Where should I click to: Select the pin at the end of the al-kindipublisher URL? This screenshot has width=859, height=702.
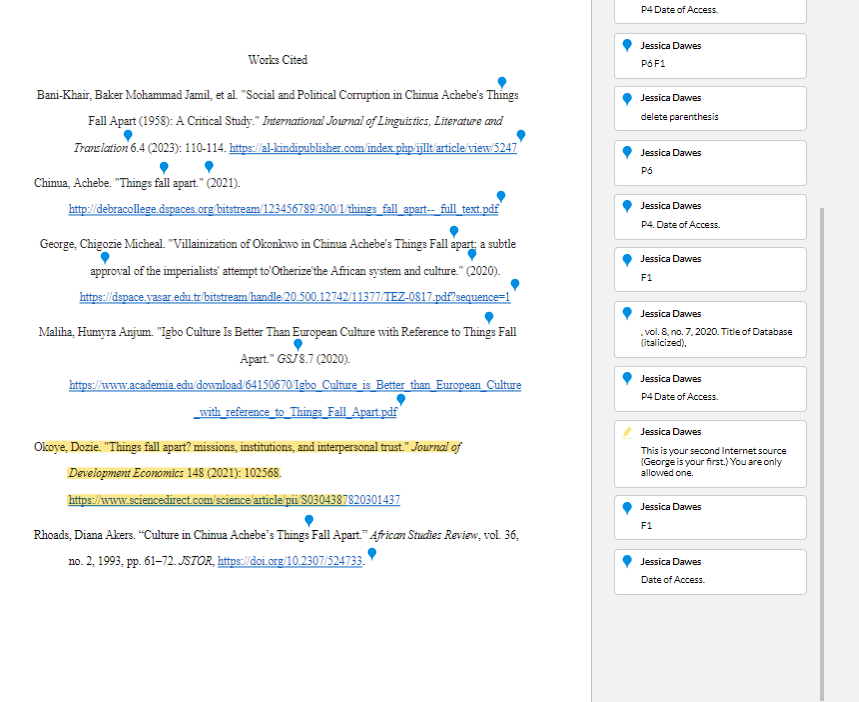tap(521, 135)
